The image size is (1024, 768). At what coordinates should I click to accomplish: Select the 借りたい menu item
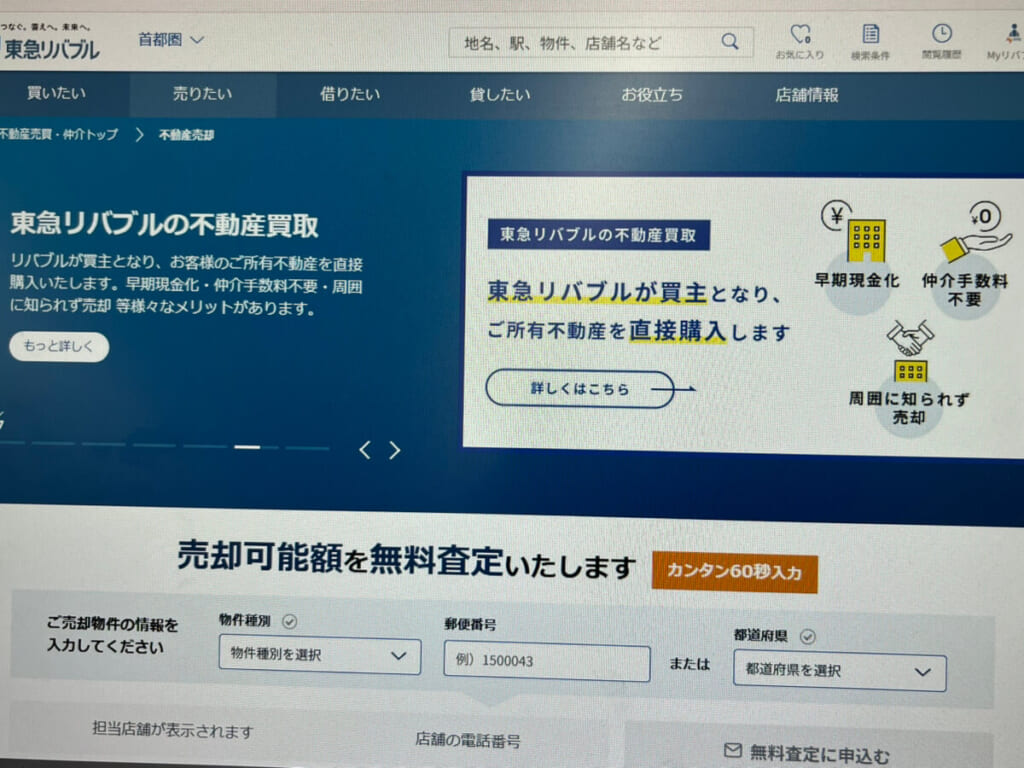[350, 95]
